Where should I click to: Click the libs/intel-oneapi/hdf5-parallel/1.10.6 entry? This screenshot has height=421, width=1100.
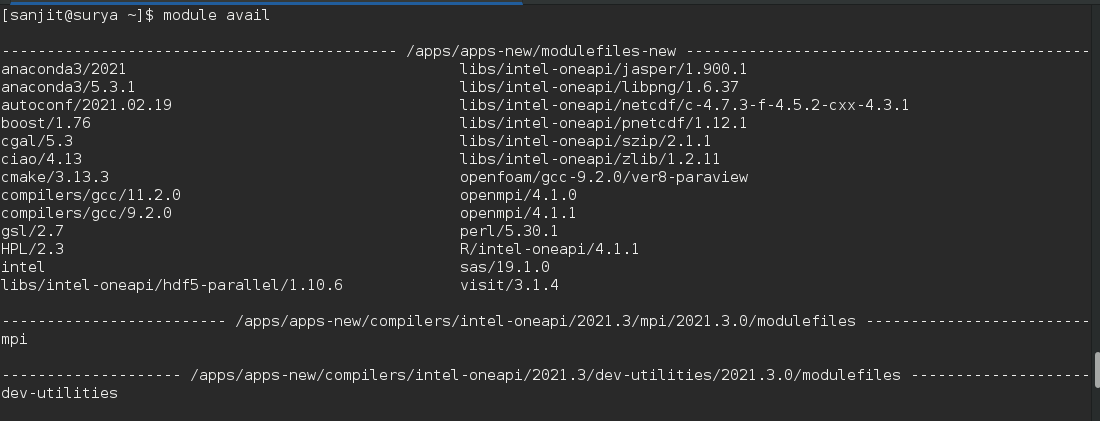tap(172, 285)
